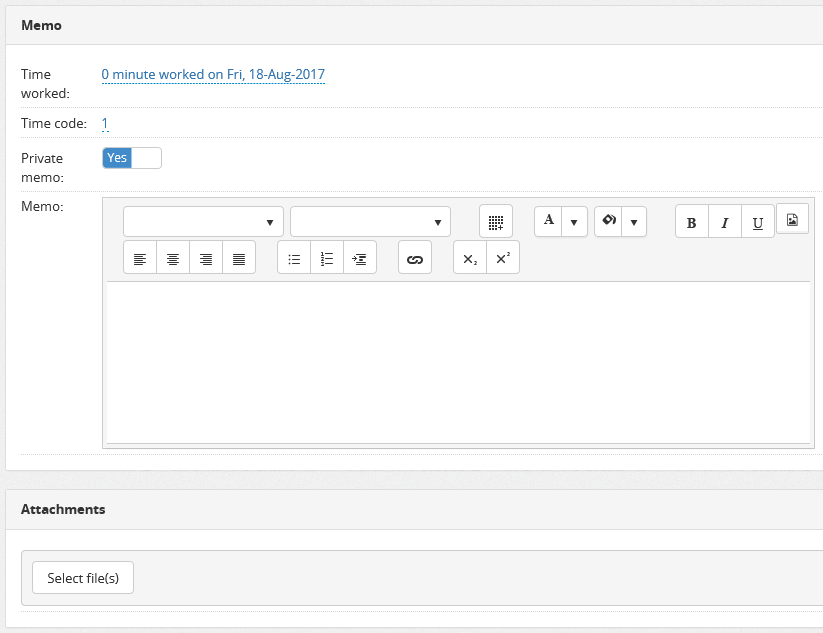
Task: Center-align the memo text
Action: [173, 258]
